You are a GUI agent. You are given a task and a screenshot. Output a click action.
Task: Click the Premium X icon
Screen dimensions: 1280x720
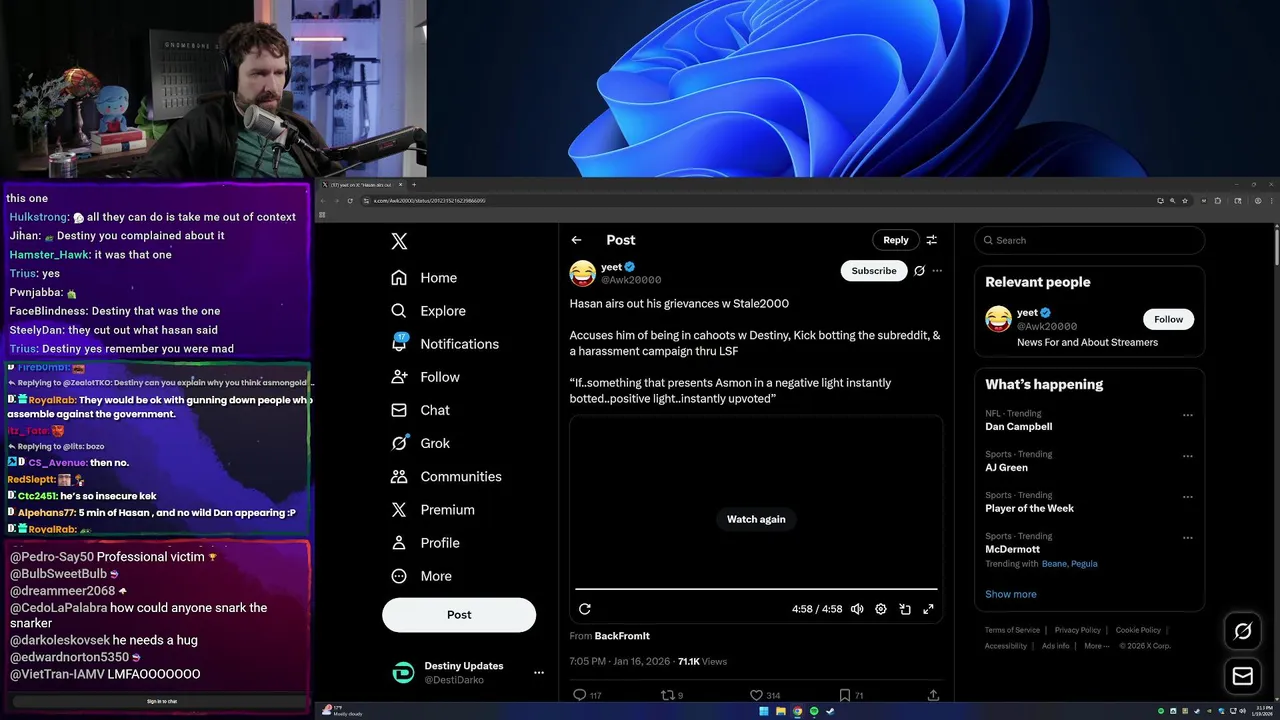coord(399,510)
